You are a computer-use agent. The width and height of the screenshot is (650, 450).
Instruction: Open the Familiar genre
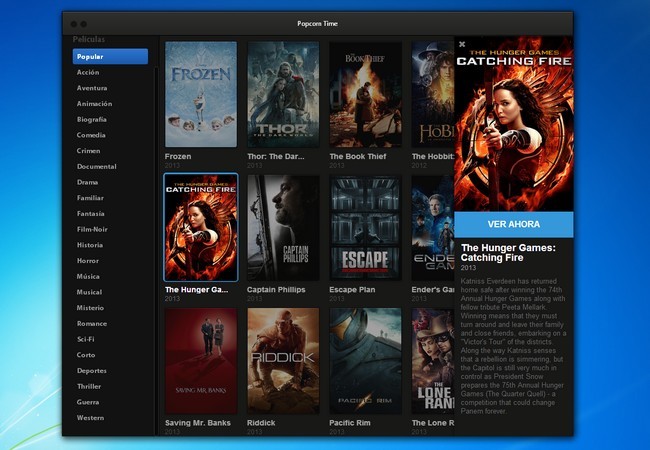point(90,198)
